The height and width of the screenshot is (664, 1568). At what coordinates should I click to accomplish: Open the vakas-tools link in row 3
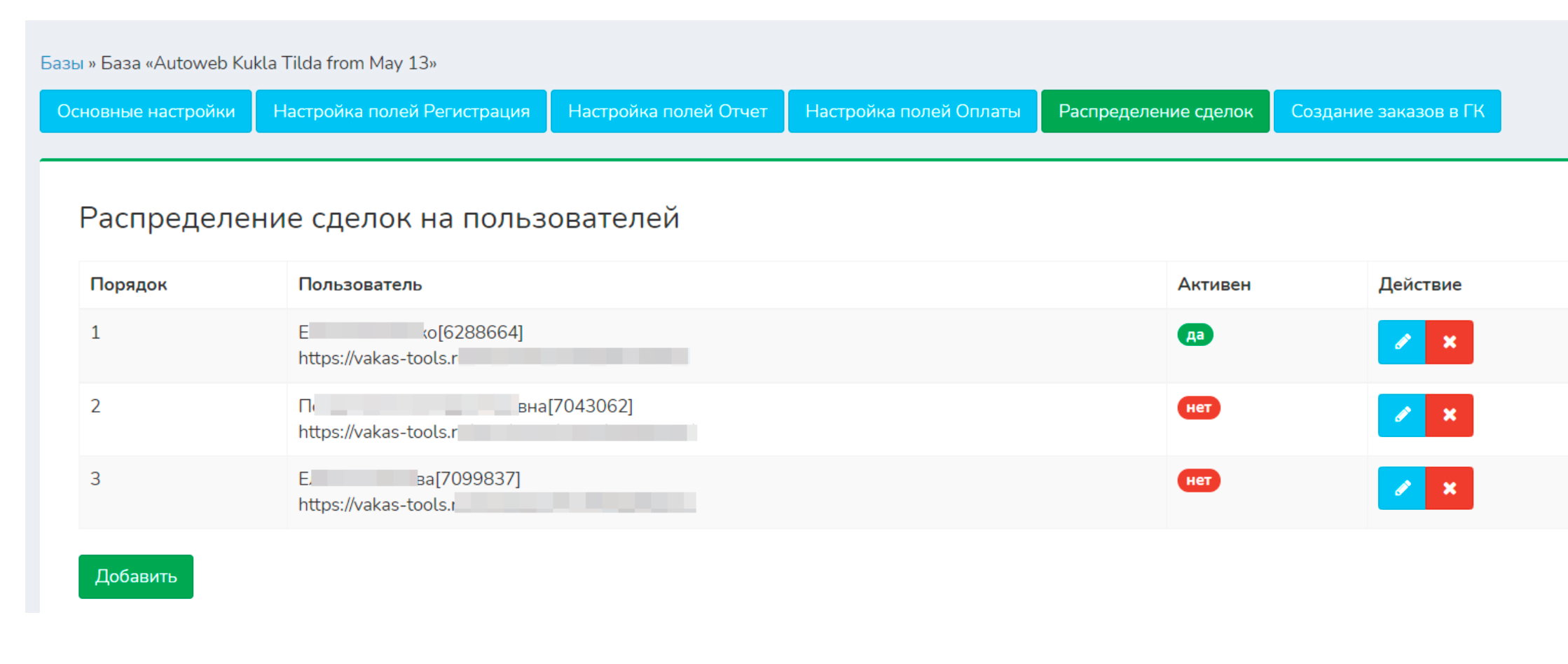pos(377,504)
